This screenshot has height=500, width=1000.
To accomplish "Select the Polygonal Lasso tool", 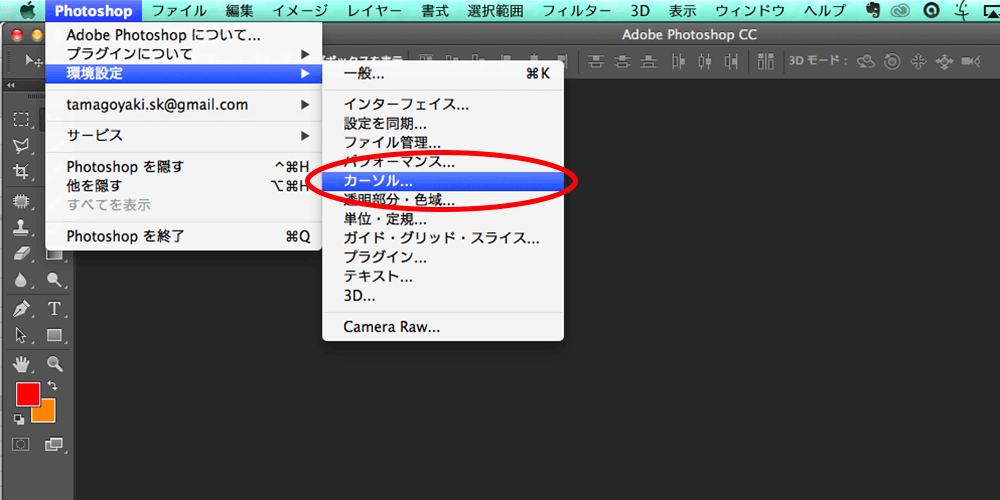I will (22, 146).
